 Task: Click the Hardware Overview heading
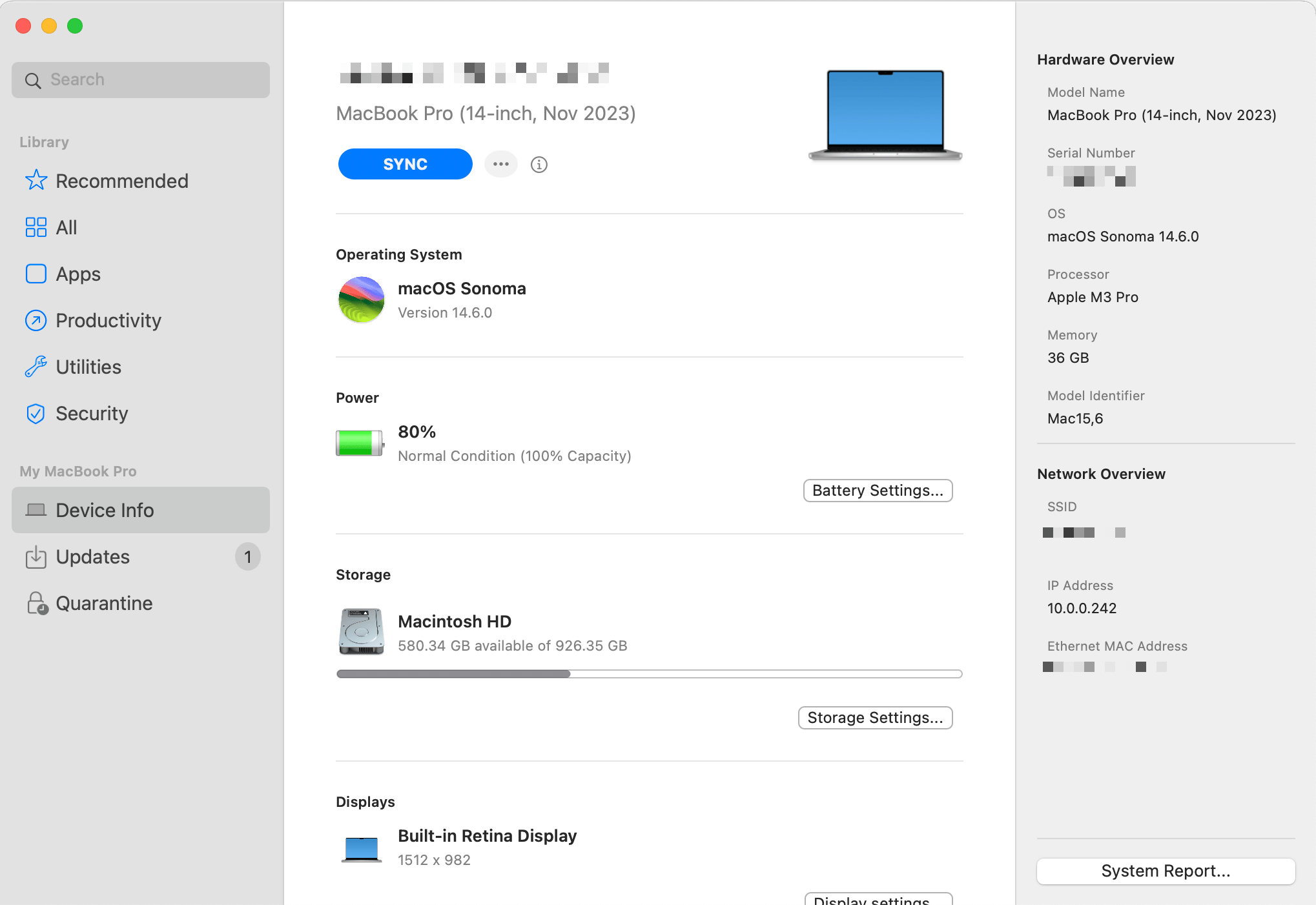(x=1105, y=59)
